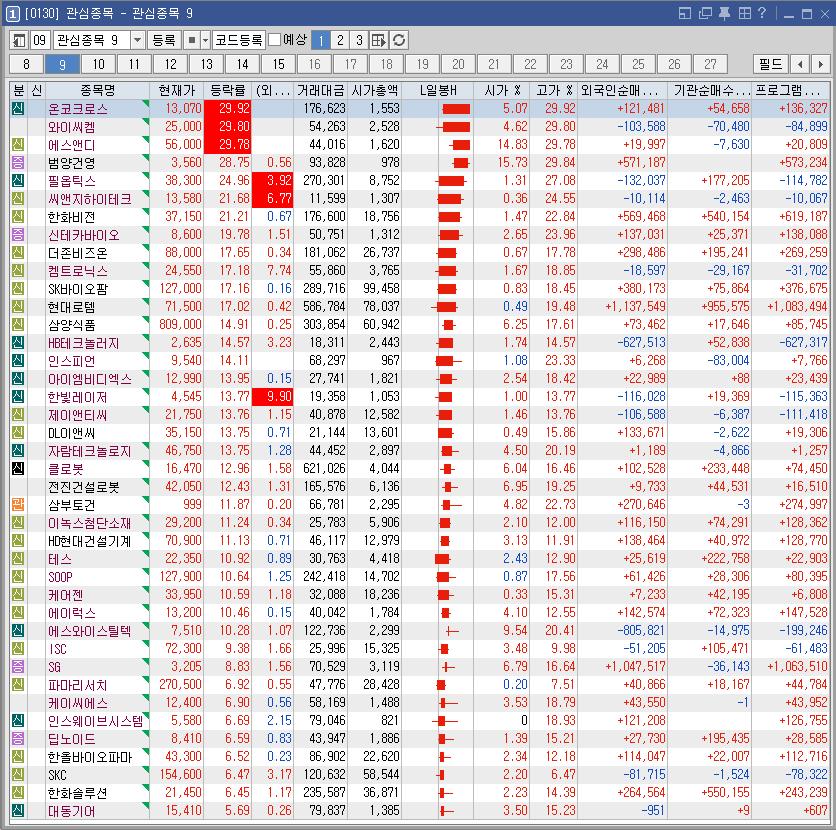836x830 pixels.
Task: Select the SOOP stock name
Action: pos(60,577)
